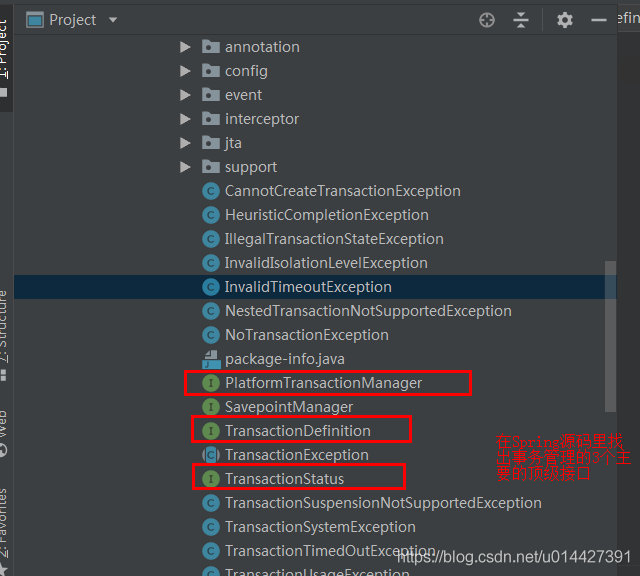Viewport: 640px width, 576px height.
Task: Open the Project view dropdown
Action: click(x=112, y=20)
